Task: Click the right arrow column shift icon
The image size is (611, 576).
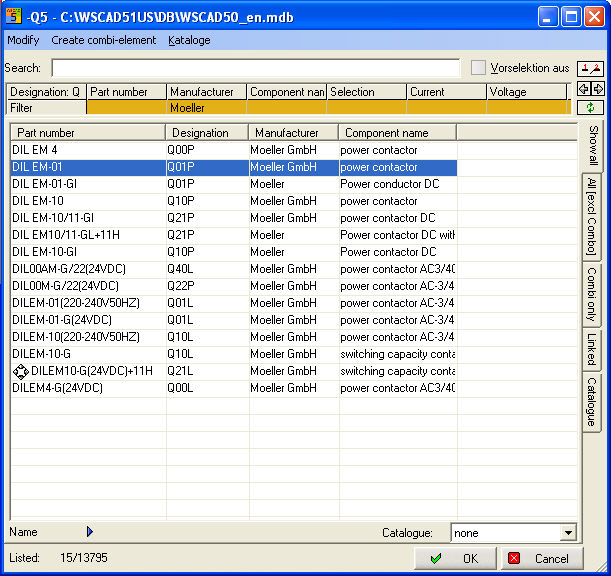Action: [x=598, y=89]
